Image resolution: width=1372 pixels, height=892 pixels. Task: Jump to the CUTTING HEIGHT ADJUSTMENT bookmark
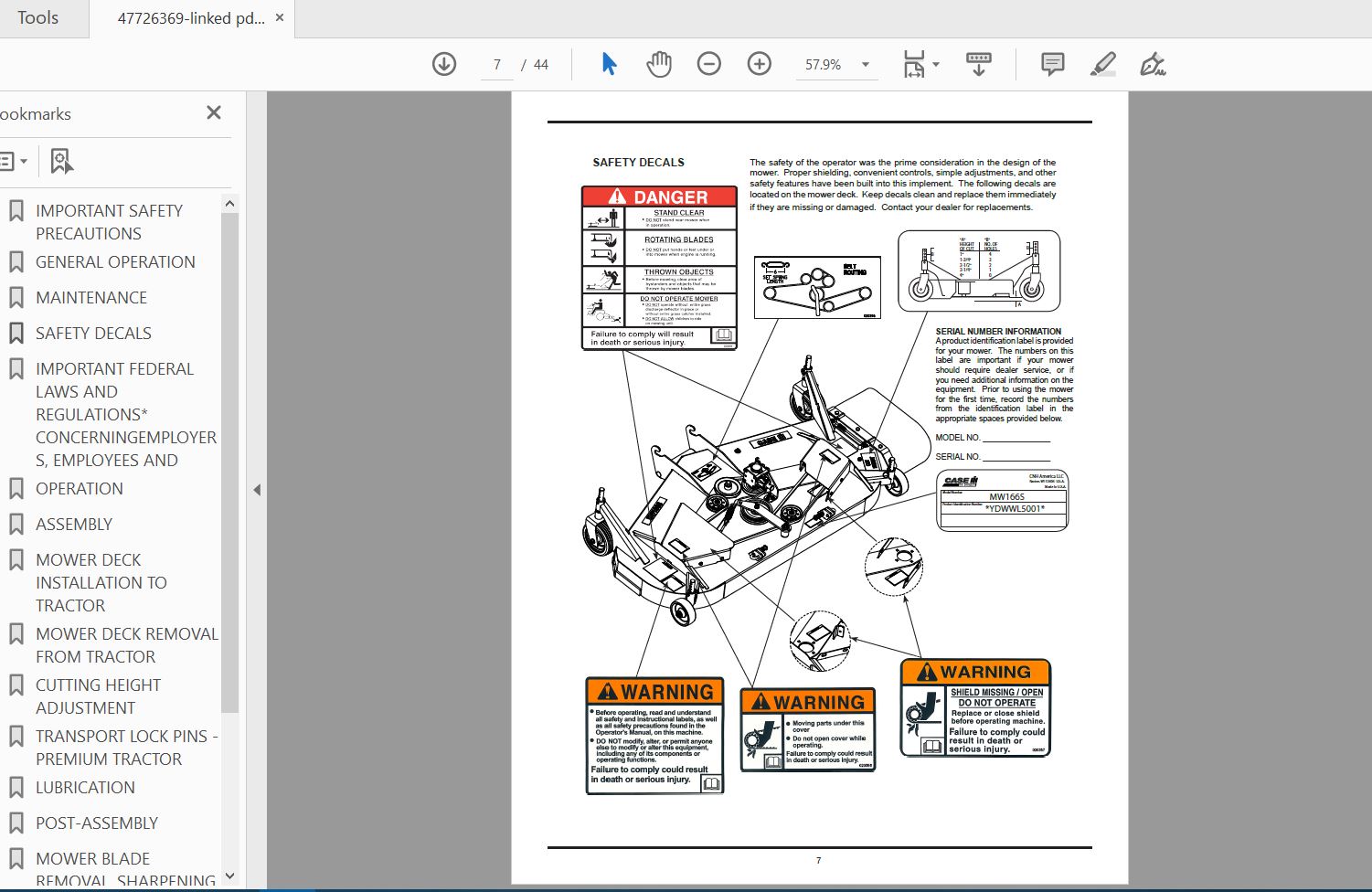coord(98,696)
